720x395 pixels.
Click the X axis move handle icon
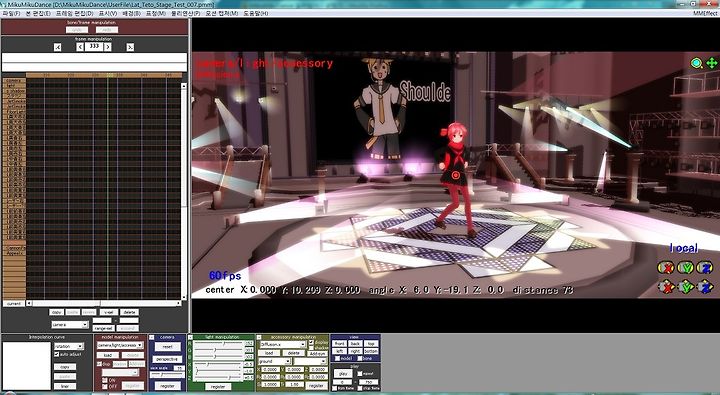[x=666, y=287]
